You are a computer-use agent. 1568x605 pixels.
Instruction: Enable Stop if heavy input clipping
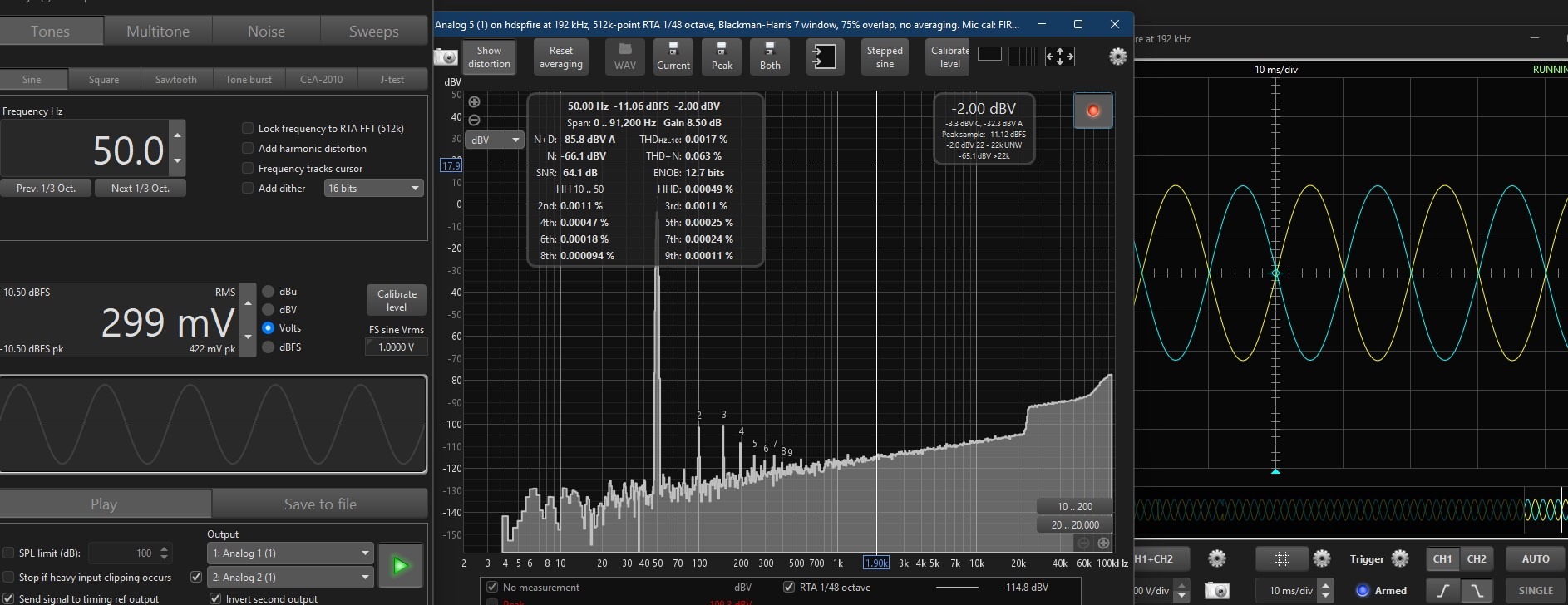point(9,577)
